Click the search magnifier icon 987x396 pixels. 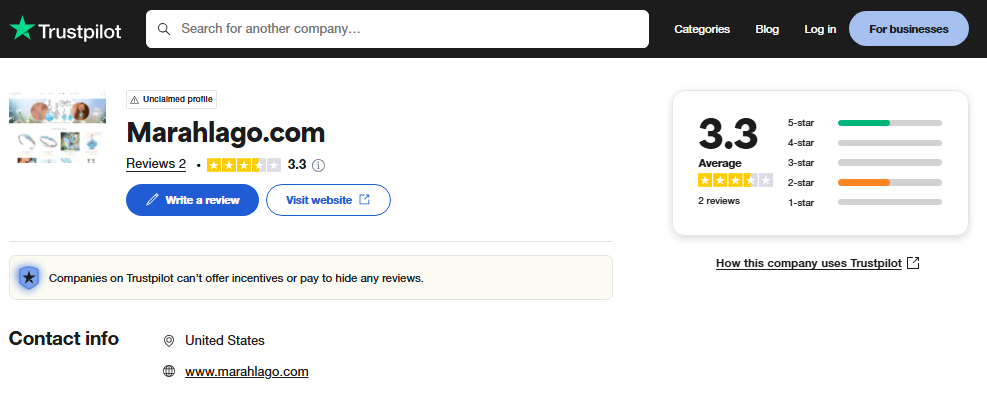[164, 29]
